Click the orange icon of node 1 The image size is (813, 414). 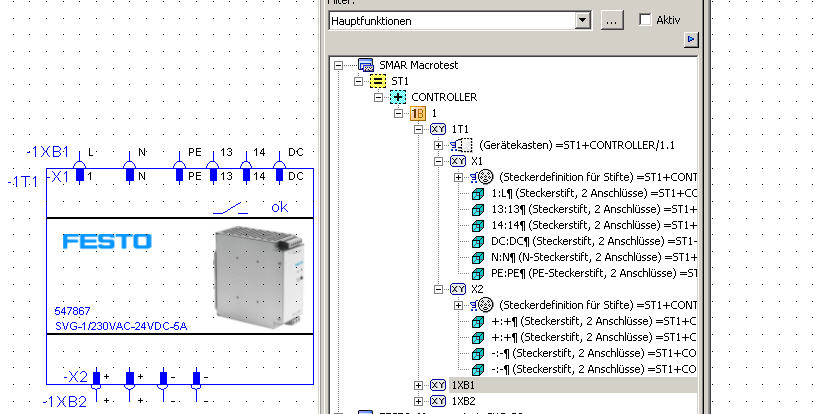[x=418, y=113]
